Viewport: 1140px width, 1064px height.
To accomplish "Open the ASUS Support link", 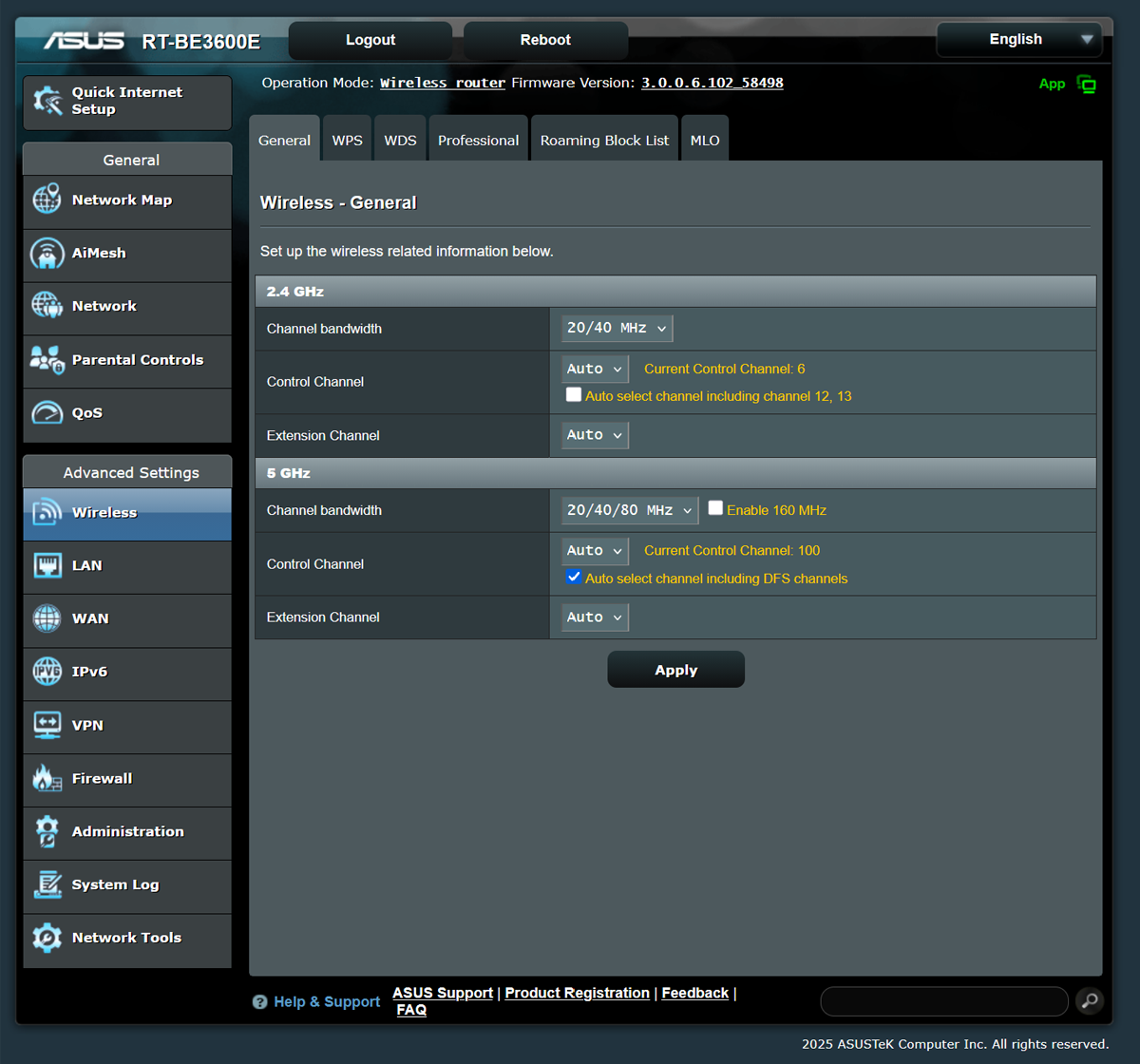I will coord(443,993).
